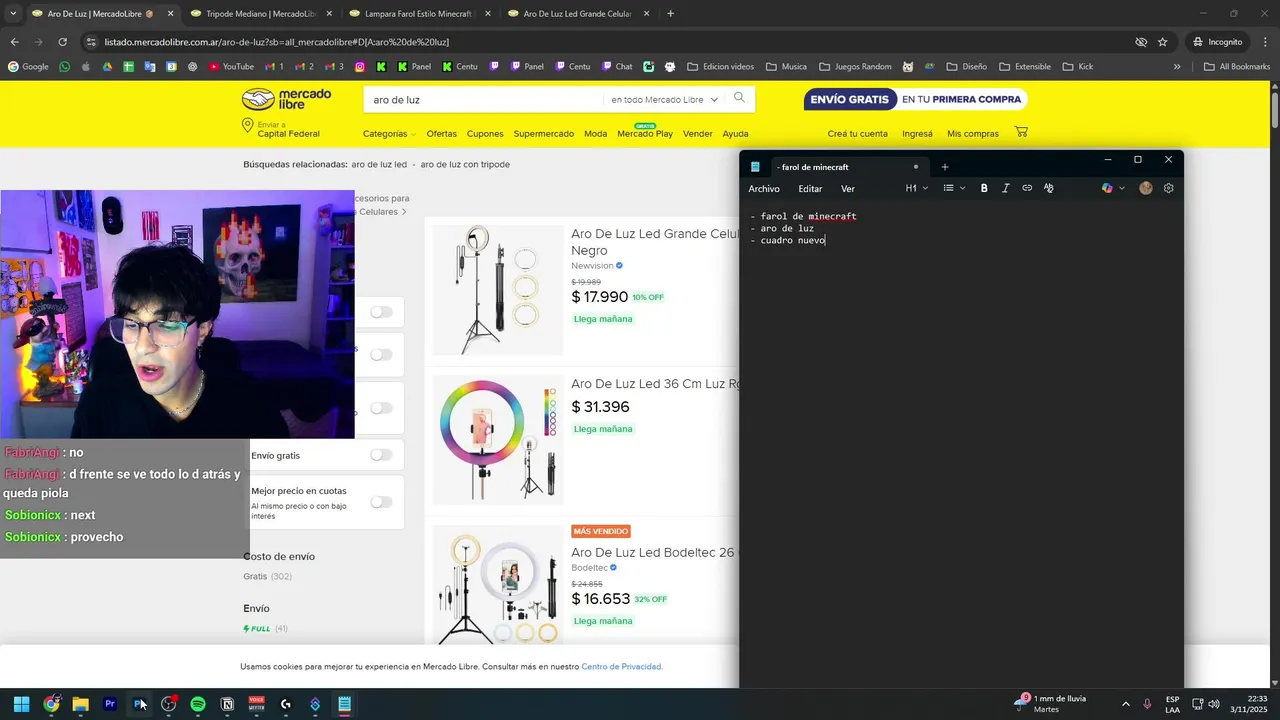Click the 'aro de luz led' related search
This screenshot has width=1280, height=720.
coord(379,164)
